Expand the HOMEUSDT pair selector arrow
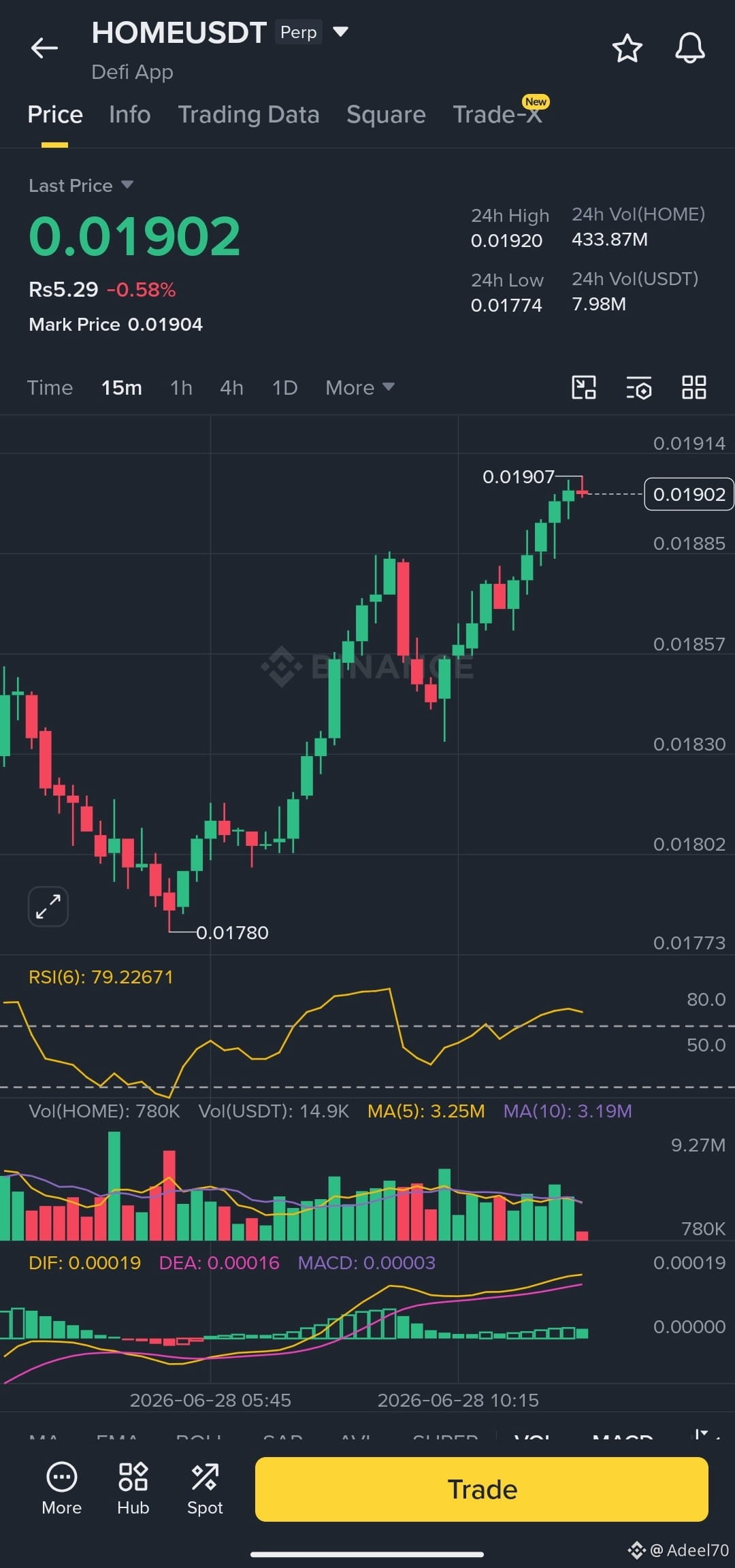The width and height of the screenshot is (735, 1568). point(340,31)
